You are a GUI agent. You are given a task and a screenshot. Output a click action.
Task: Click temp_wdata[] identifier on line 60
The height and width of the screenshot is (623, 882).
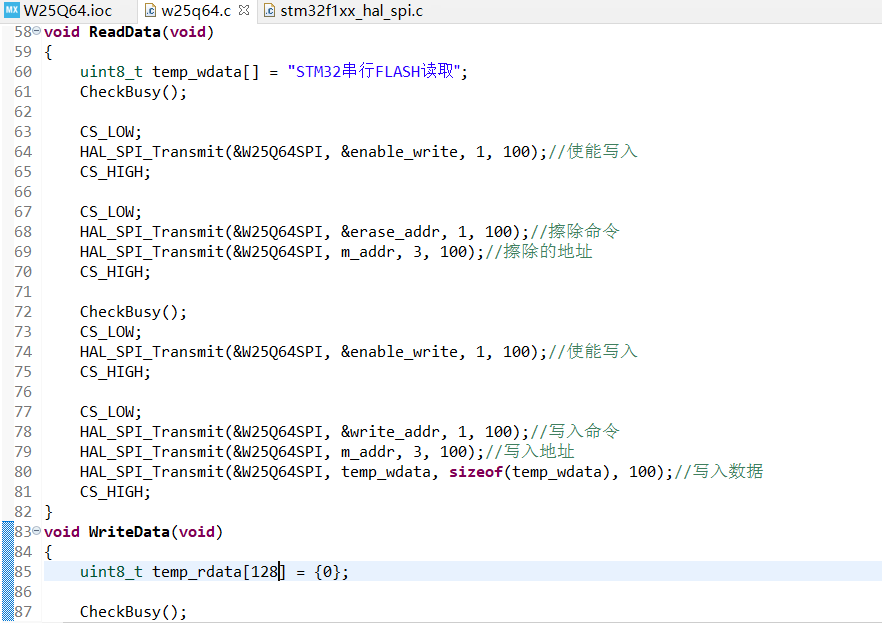(205, 72)
